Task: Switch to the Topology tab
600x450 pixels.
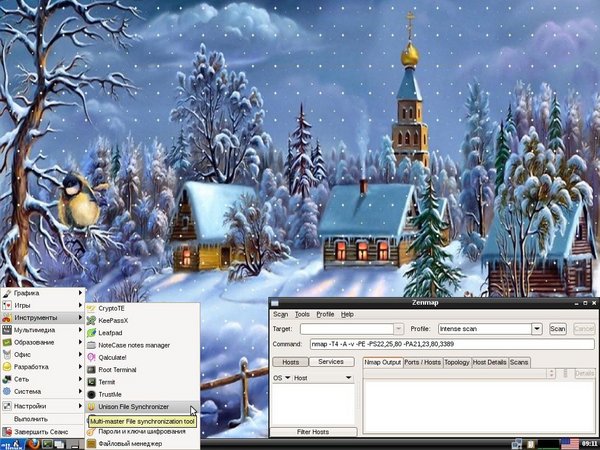Action: tap(456, 362)
